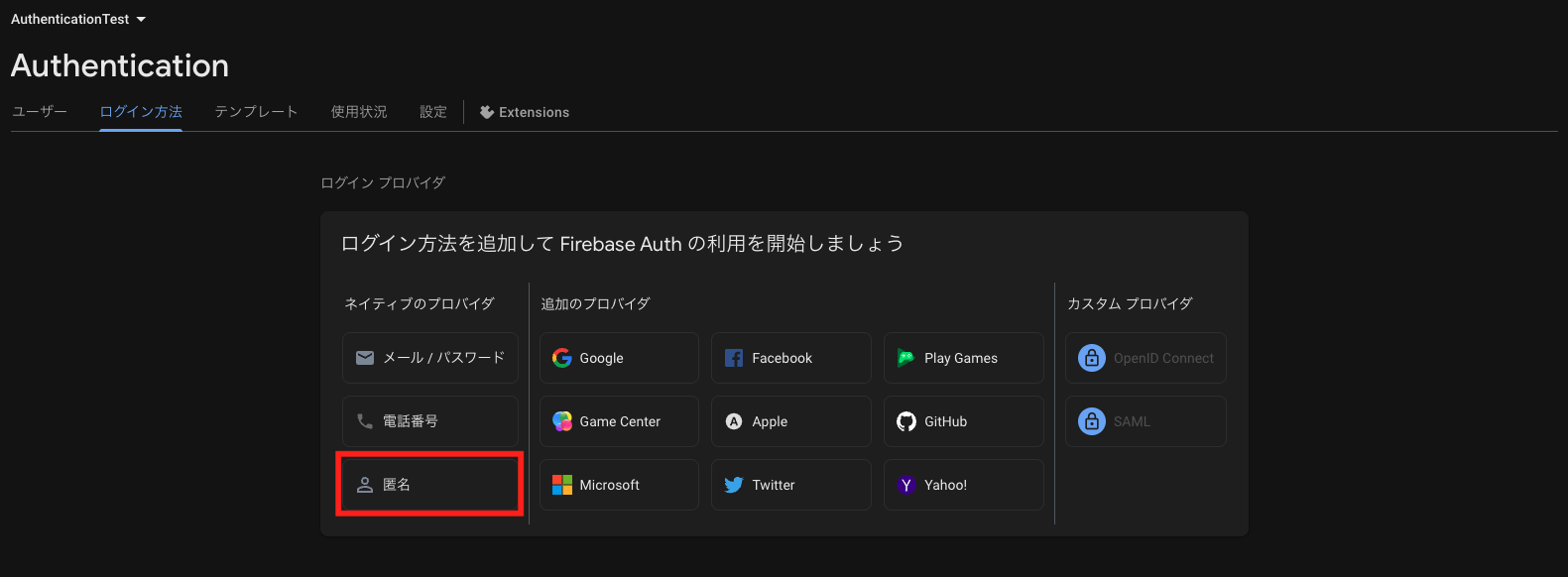Viewport: 1568px width, 577px height.
Task: Select the Play Games provider
Action: point(964,358)
